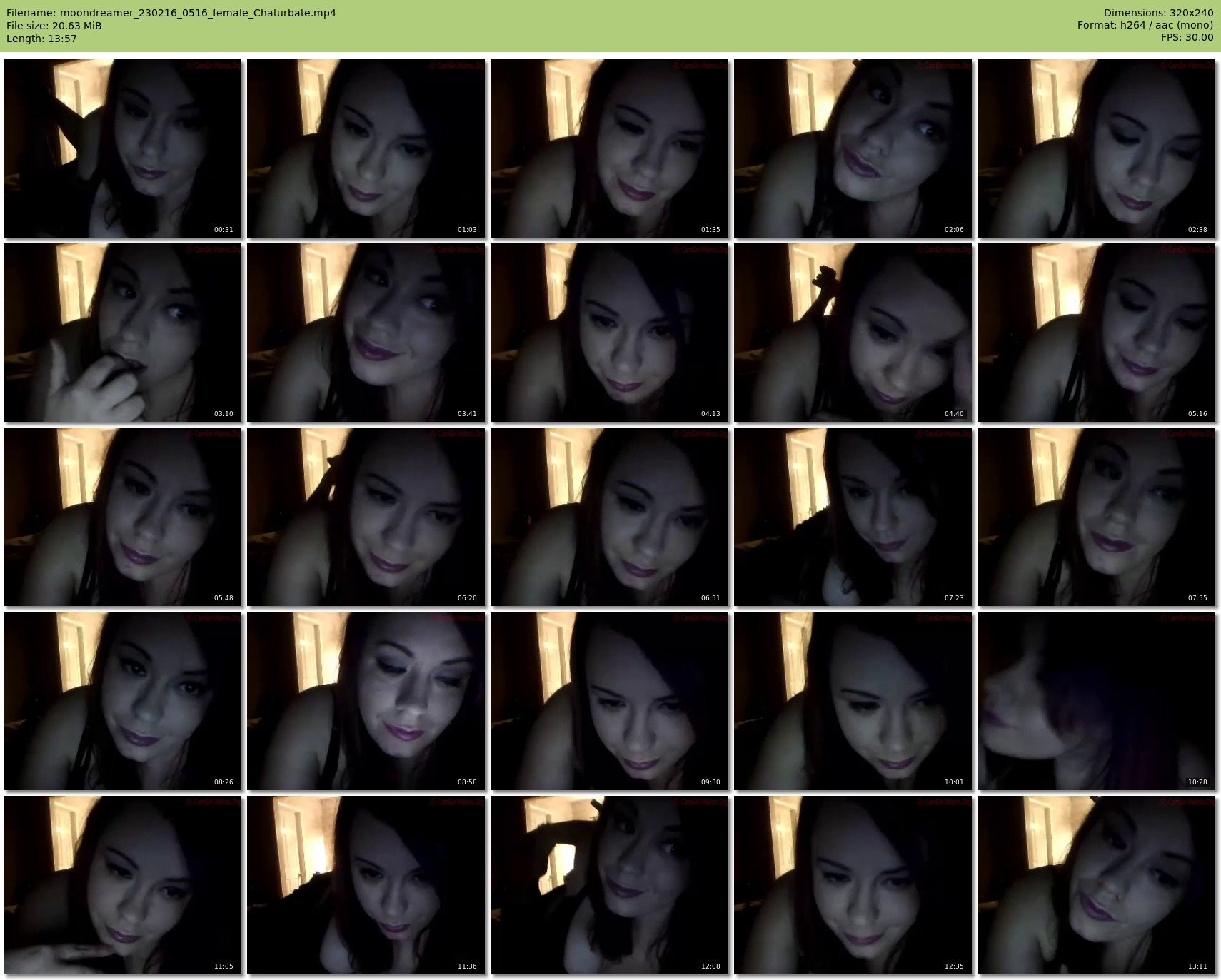
Task: Open the frame marked 06:51
Action: [x=610, y=517]
